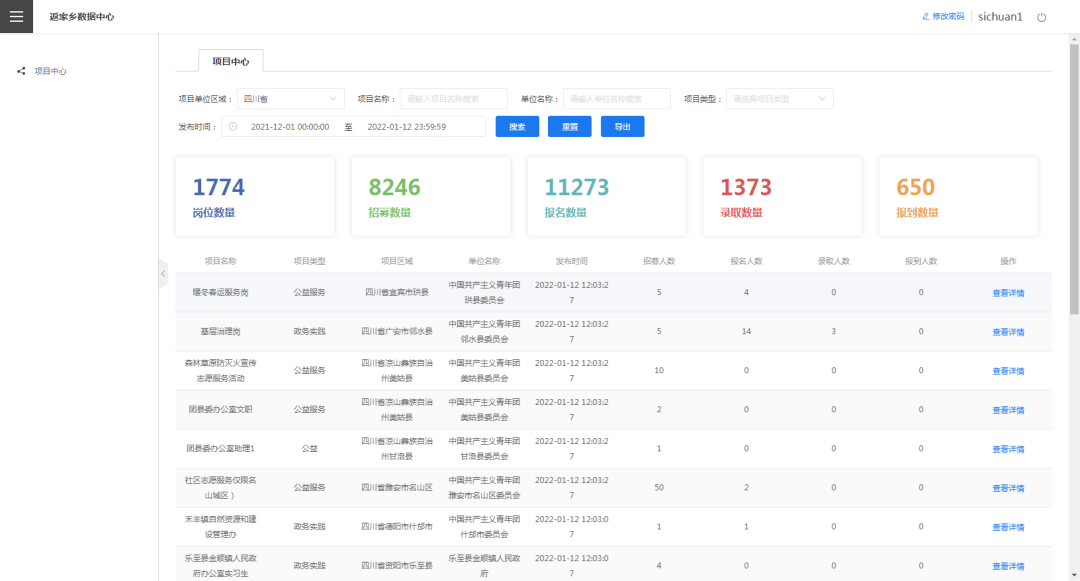Click the 搜索 button
Viewport: 1080px width, 581px height.
click(x=517, y=127)
